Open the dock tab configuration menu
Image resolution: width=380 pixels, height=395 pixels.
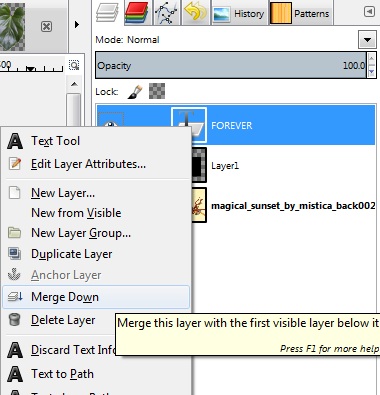369,12
